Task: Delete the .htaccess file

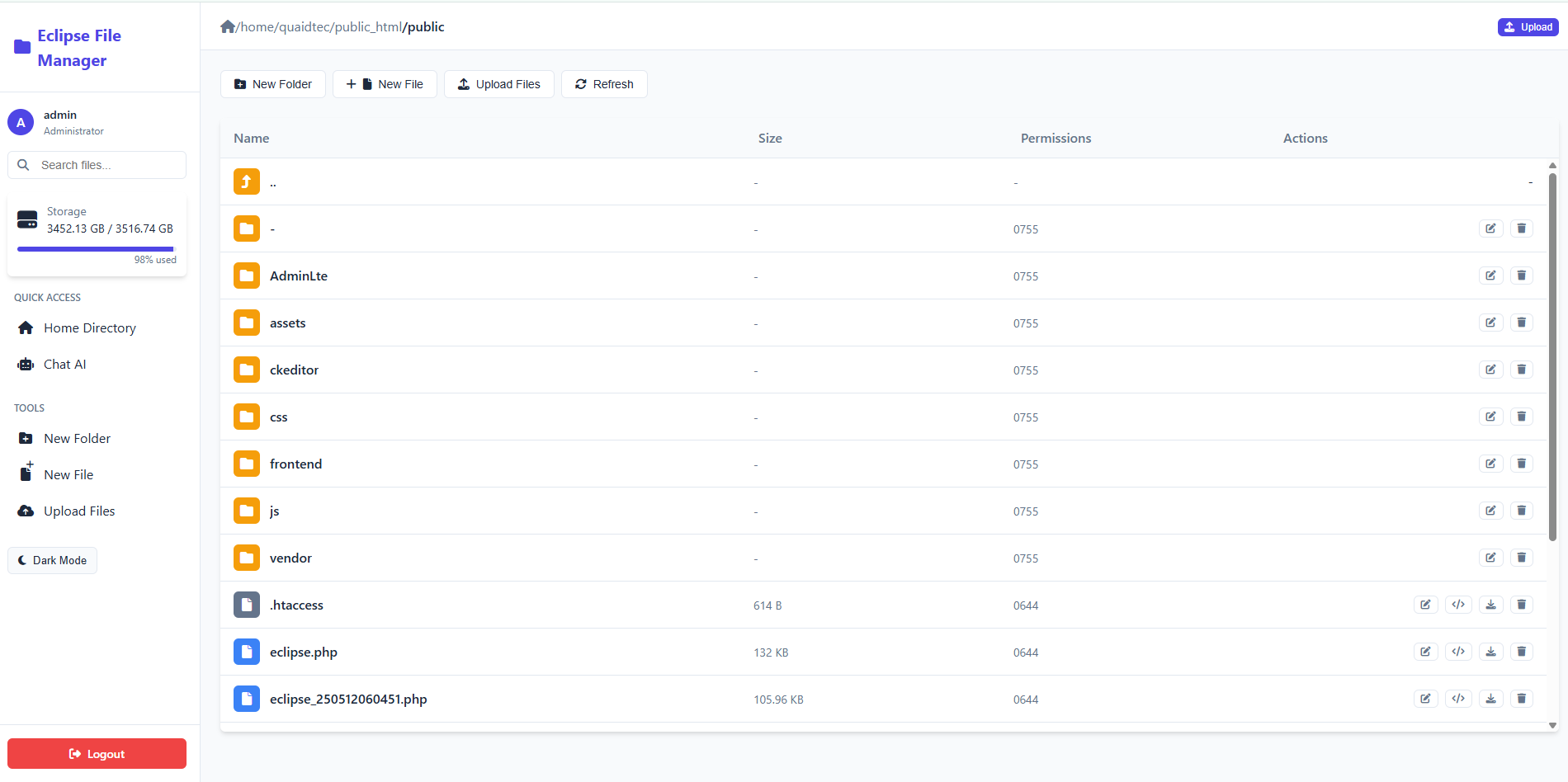Action: [x=1521, y=605]
